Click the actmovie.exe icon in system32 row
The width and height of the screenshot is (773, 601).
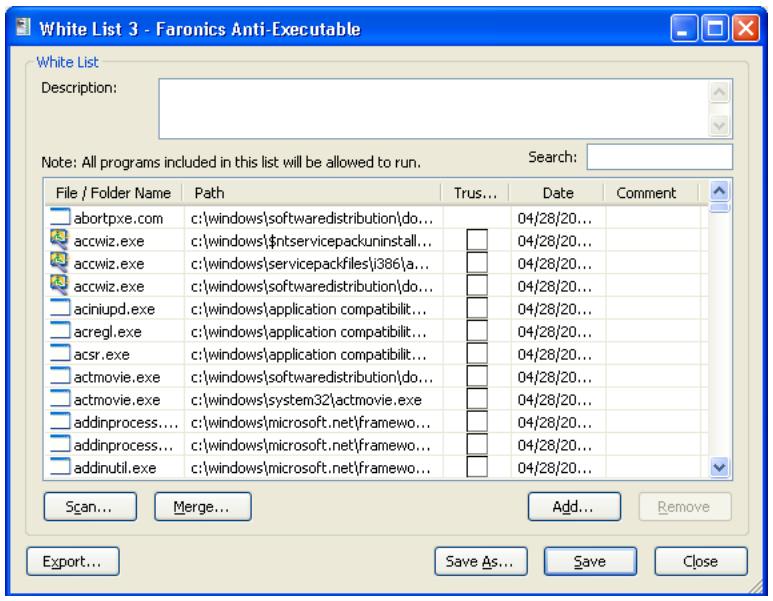(x=60, y=399)
